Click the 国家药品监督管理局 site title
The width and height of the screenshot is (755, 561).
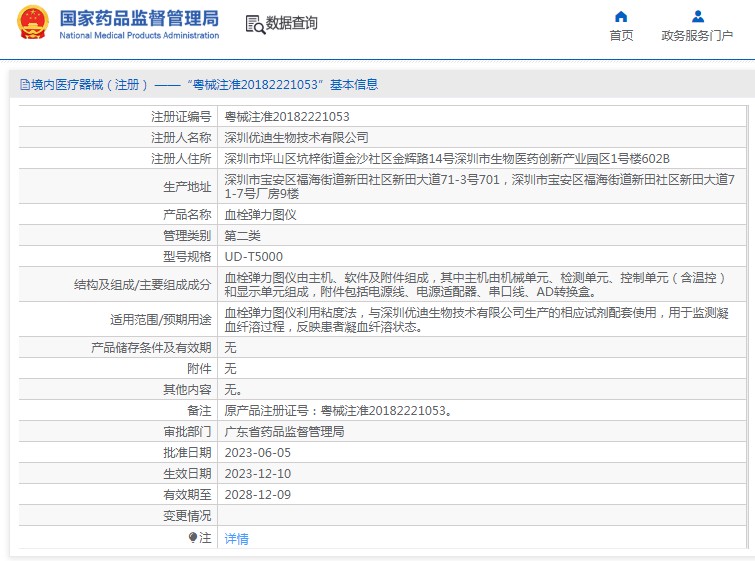(138, 17)
